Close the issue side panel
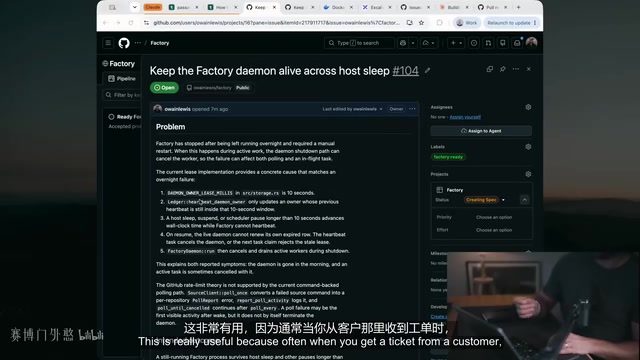640x360 pixels. [529, 69]
